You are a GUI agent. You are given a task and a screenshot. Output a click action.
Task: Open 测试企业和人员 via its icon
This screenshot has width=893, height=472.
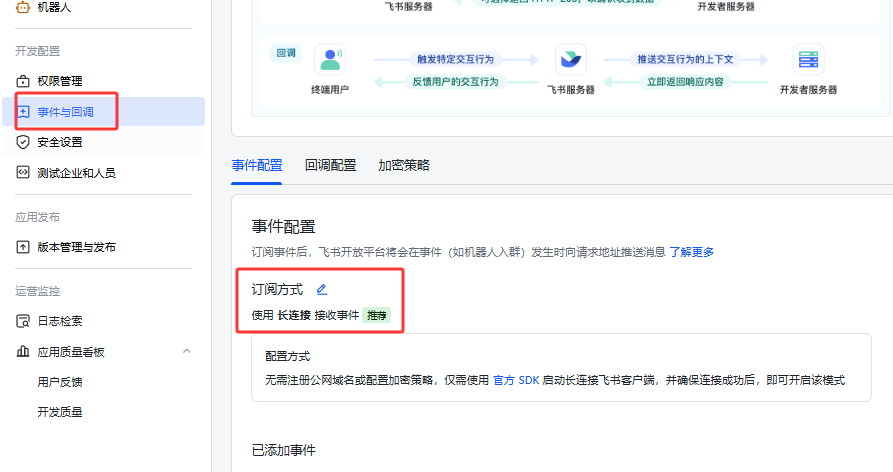point(23,173)
